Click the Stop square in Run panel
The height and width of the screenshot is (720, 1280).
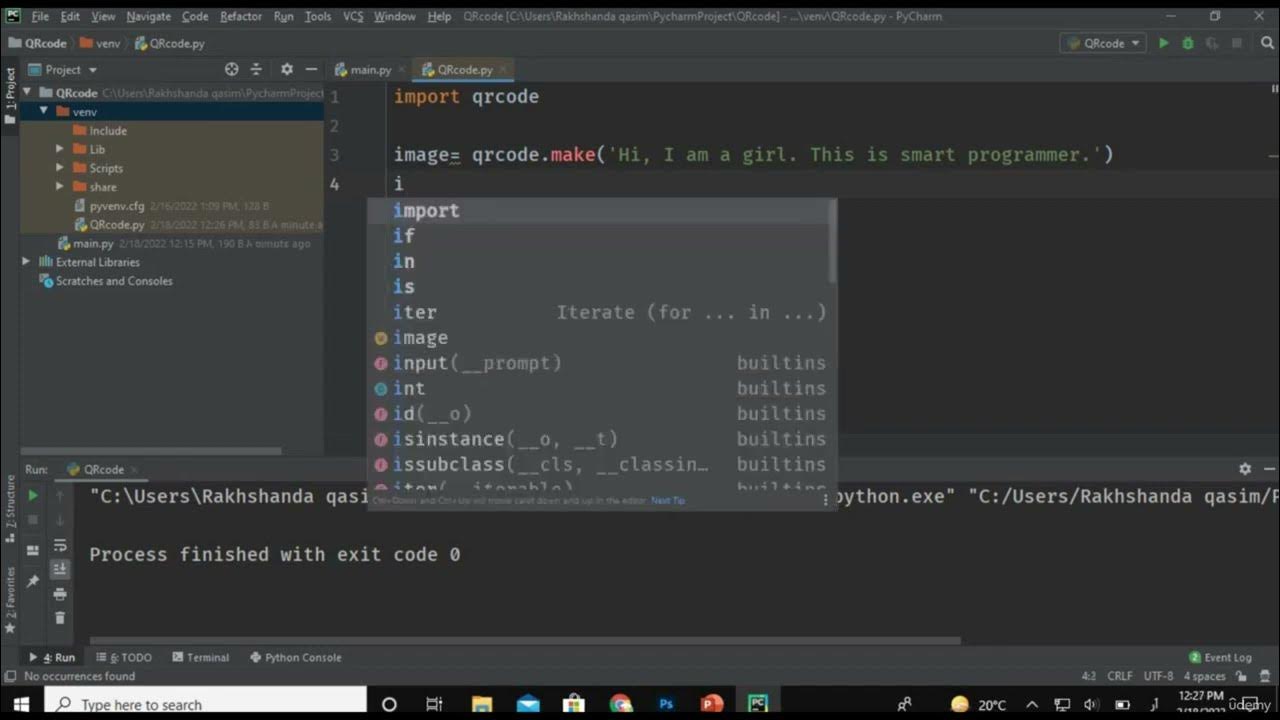[33, 520]
